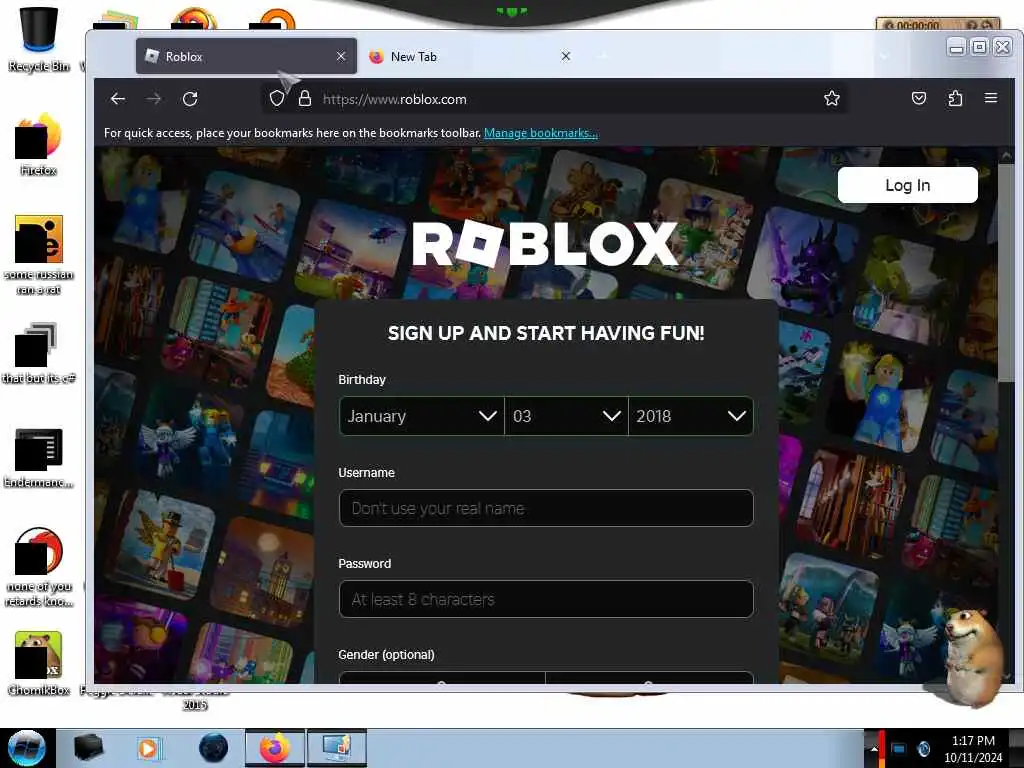
Task: Close the New Tab tab
Action: (x=566, y=56)
